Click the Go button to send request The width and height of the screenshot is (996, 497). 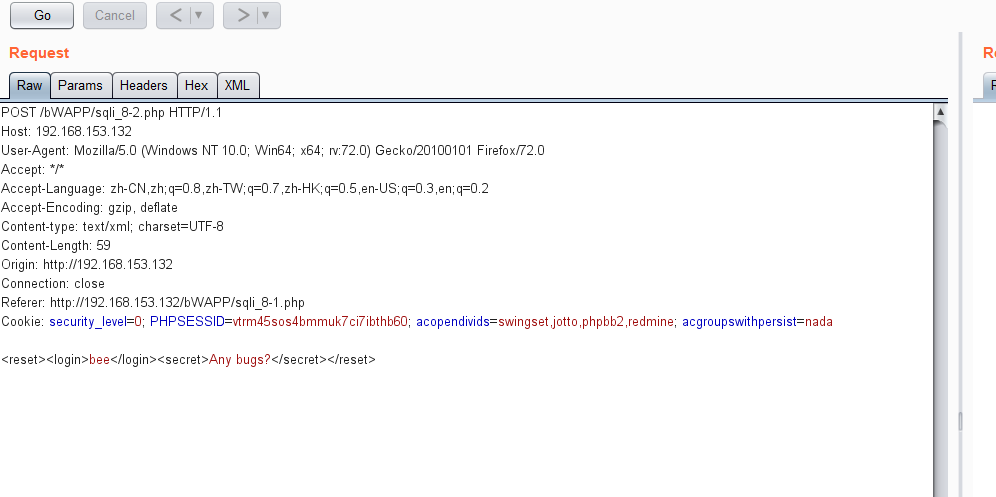coord(42,15)
